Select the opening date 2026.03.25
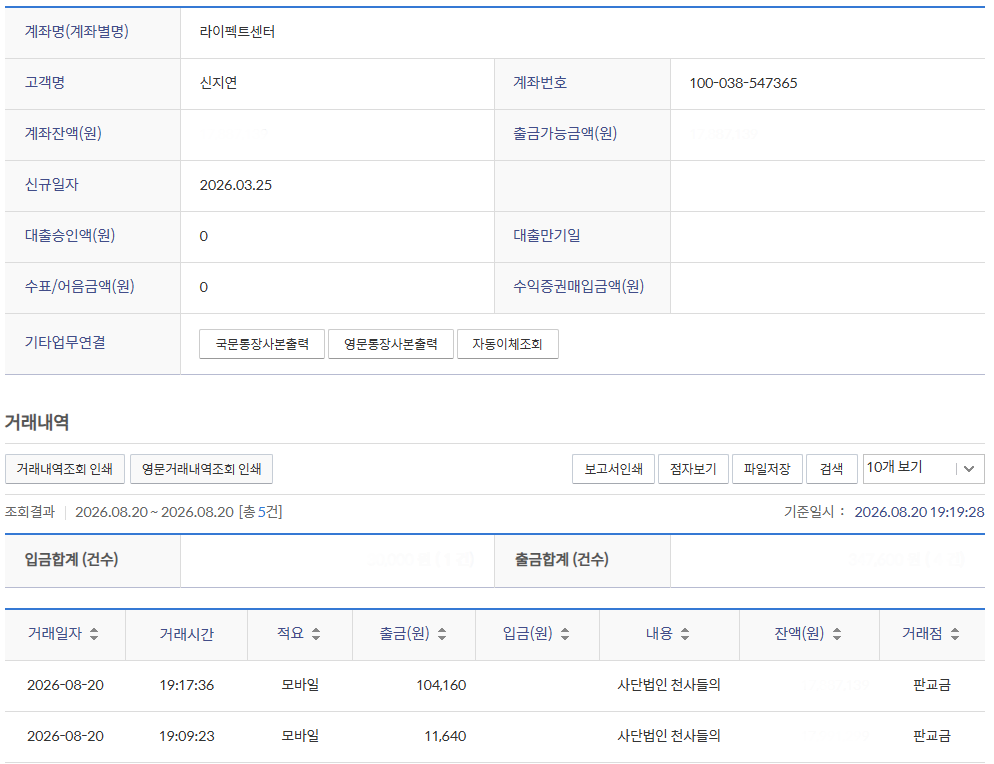 tap(235, 185)
